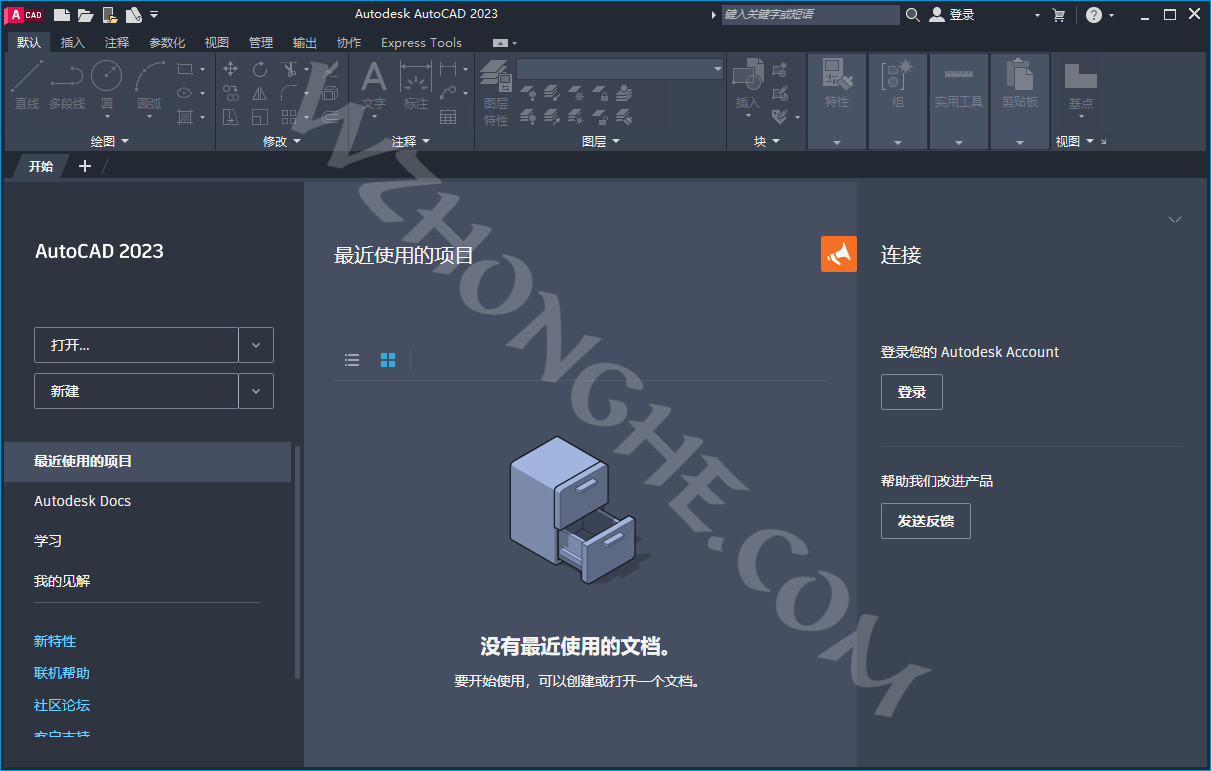
Task: Expand the 打开 (Open) button dropdown arrow
Action: pyautogui.click(x=256, y=344)
